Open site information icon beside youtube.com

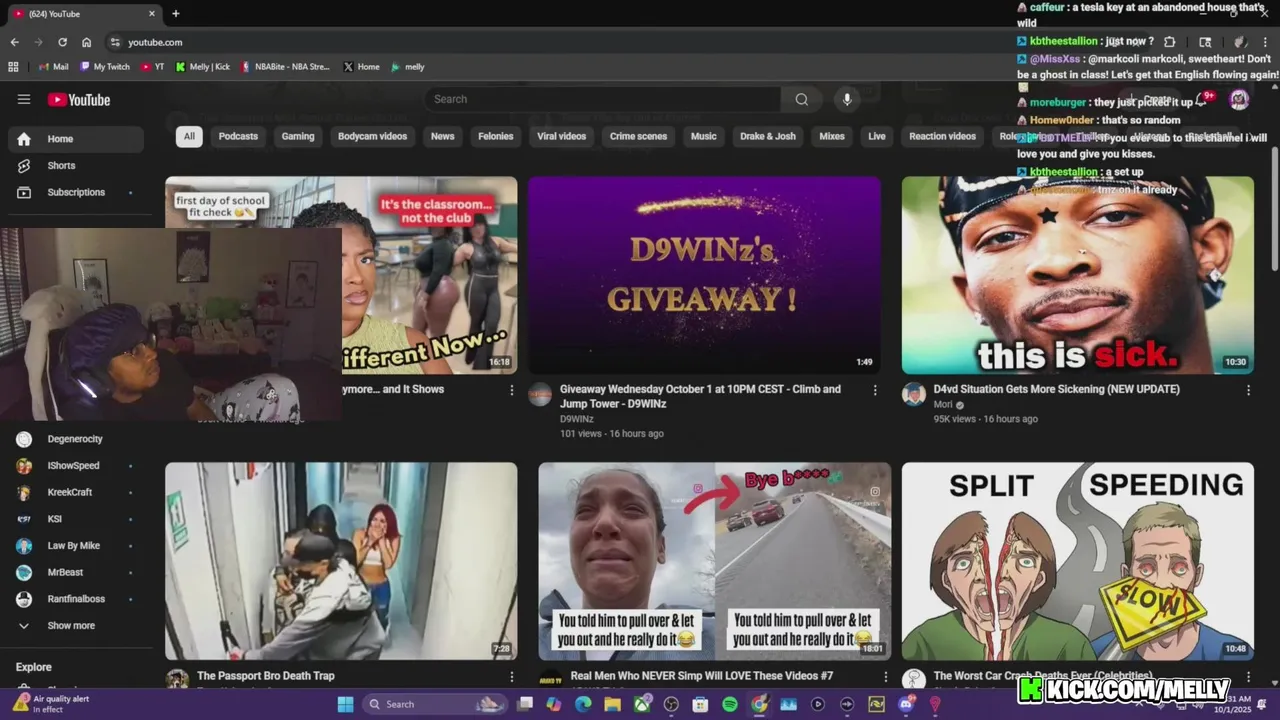pyautogui.click(x=115, y=42)
